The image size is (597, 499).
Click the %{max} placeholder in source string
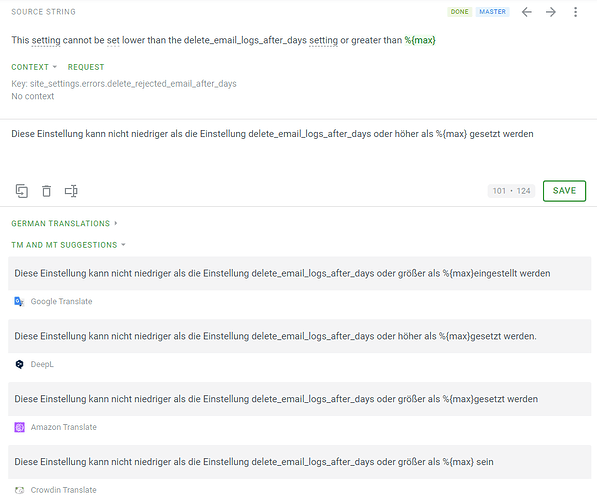(x=420, y=40)
